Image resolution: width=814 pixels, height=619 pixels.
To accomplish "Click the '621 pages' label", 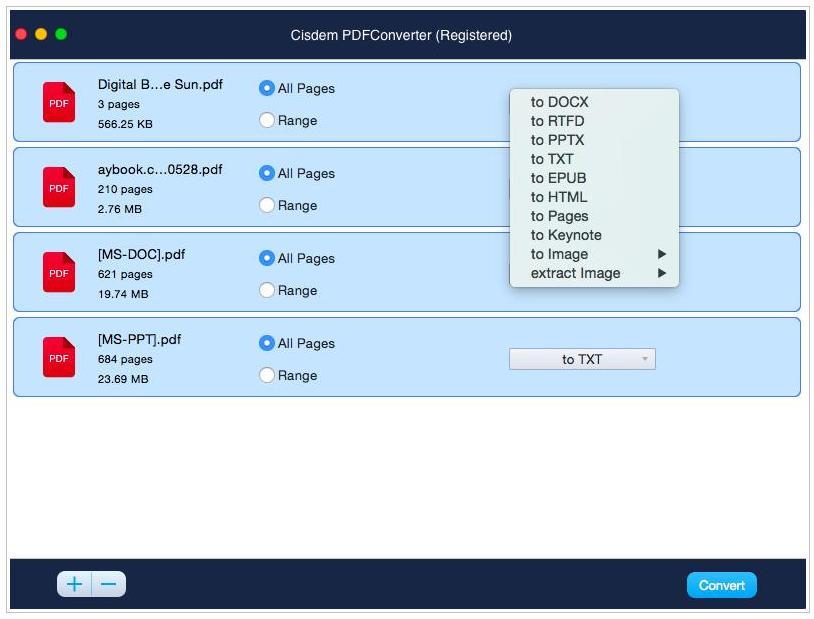I will click(125, 274).
